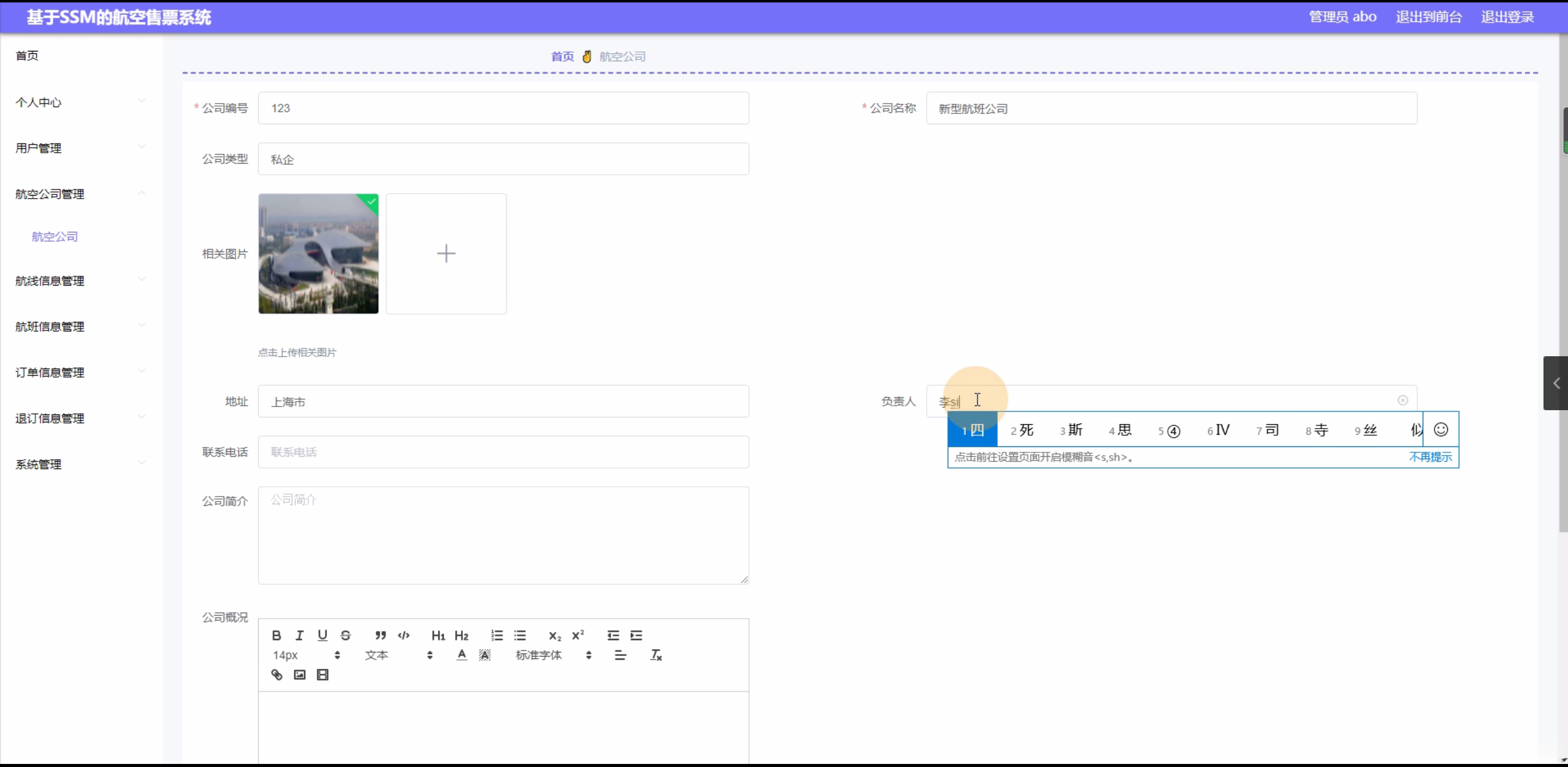The height and width of the screenshot is (767, 1568).
Task: Open the text color picker in editor
Action: click(462, 655)
